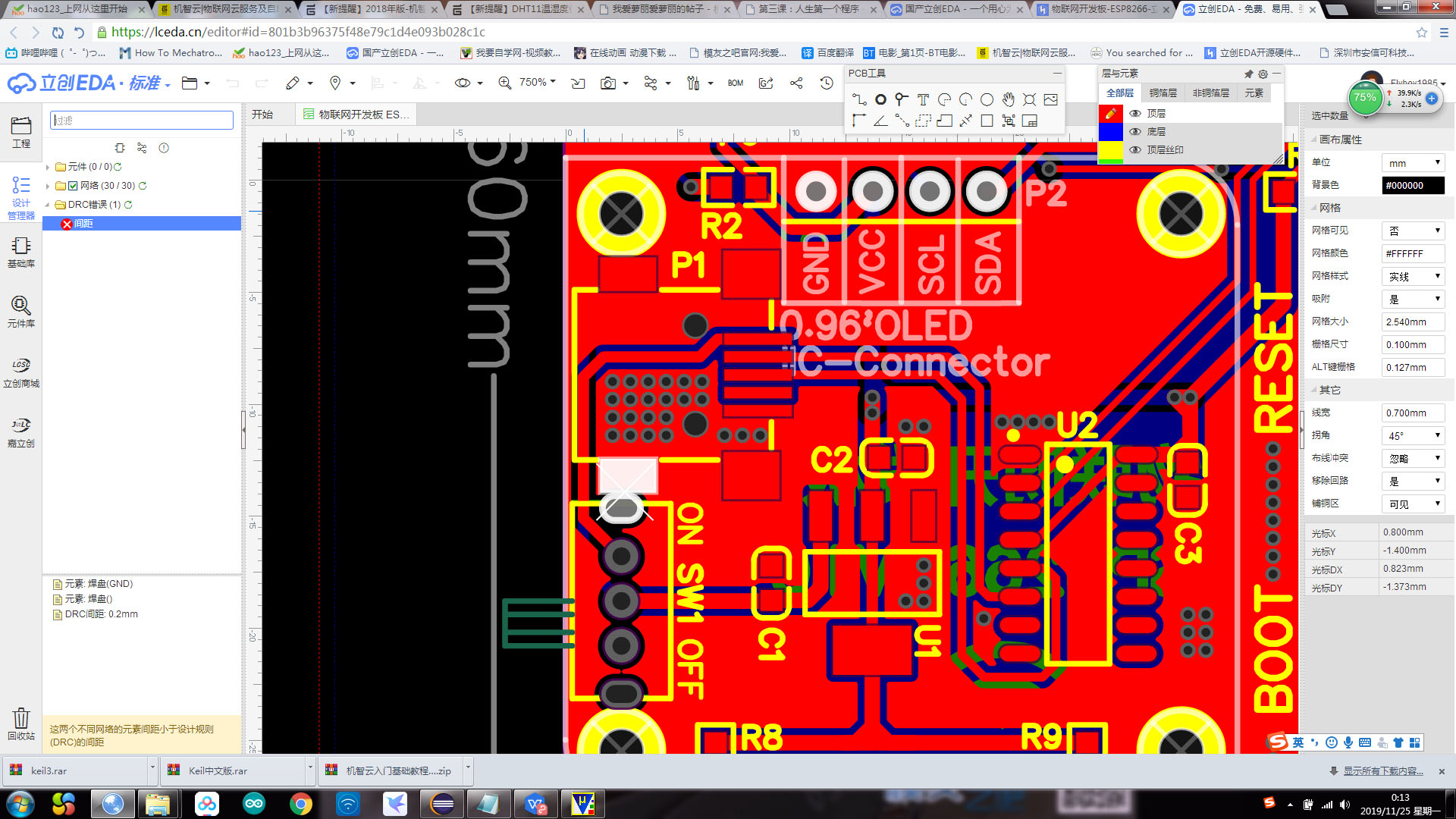The height and width of the screenshot is (819, 1456).
Task: Switch to 物联网开发板 ES… document tab
Action: (x=356, y=115)
